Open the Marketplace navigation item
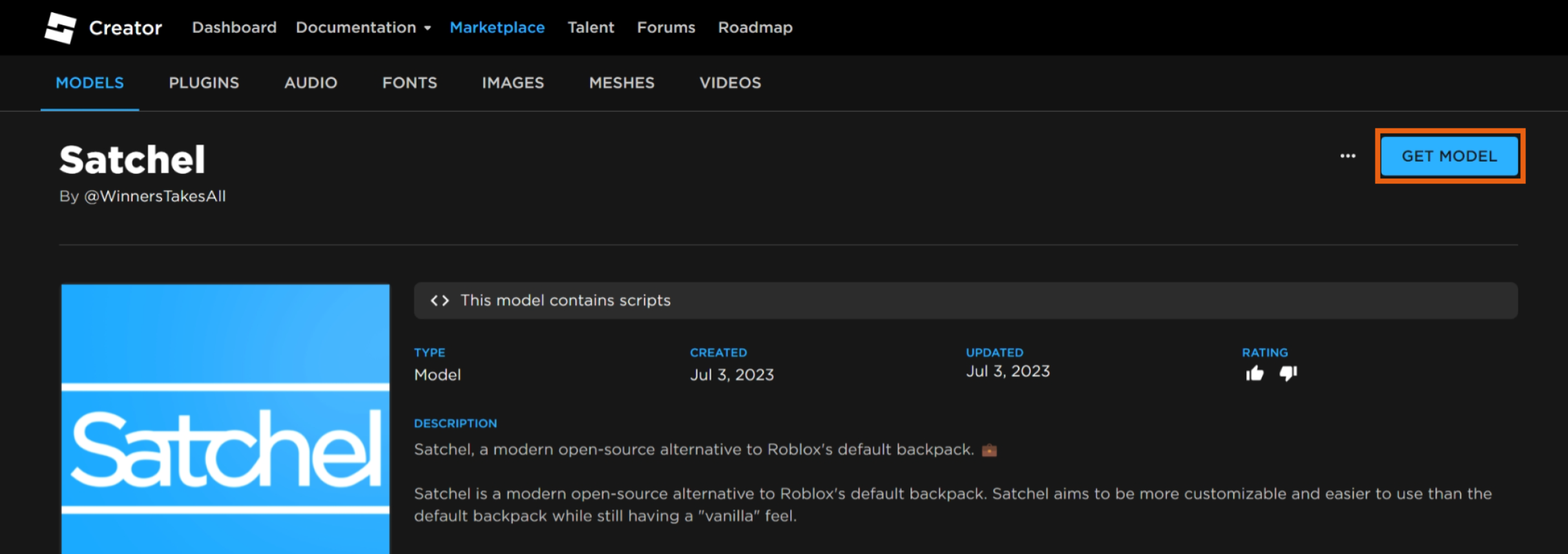This screenshot has height=554, width=1568. 497,28
